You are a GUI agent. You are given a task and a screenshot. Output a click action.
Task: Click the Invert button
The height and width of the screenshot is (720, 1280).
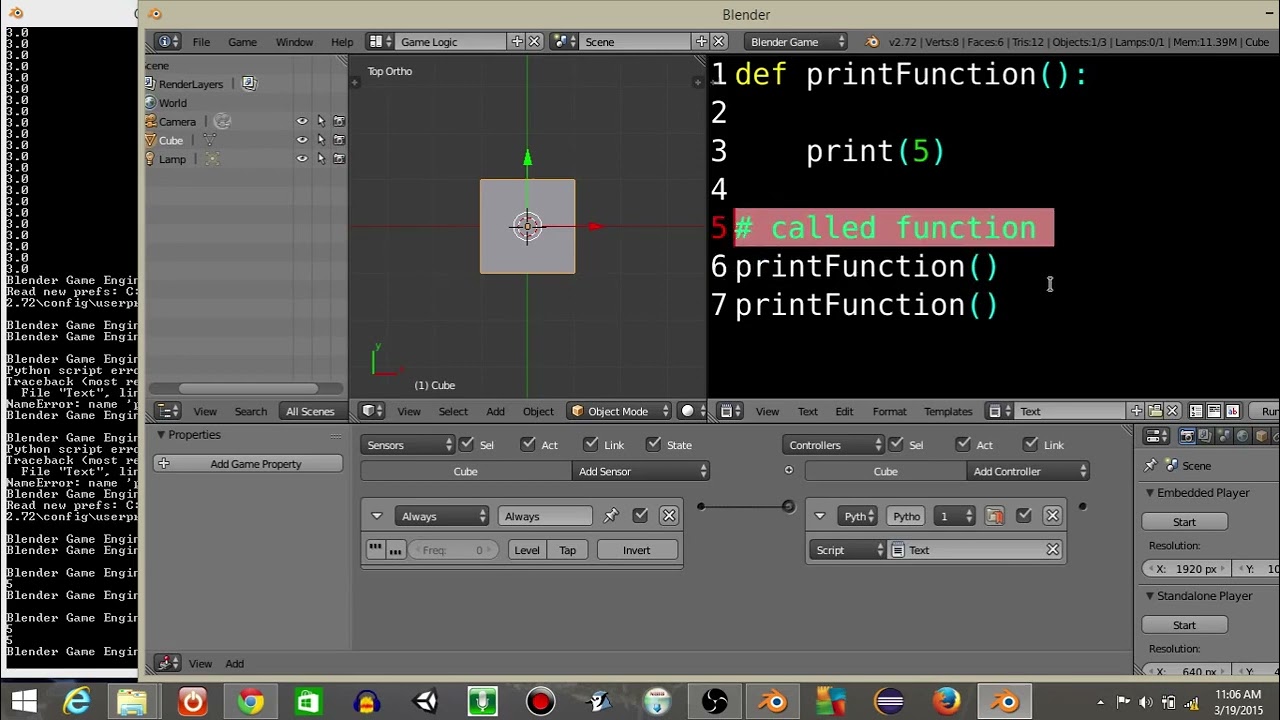tap(636, 550)
